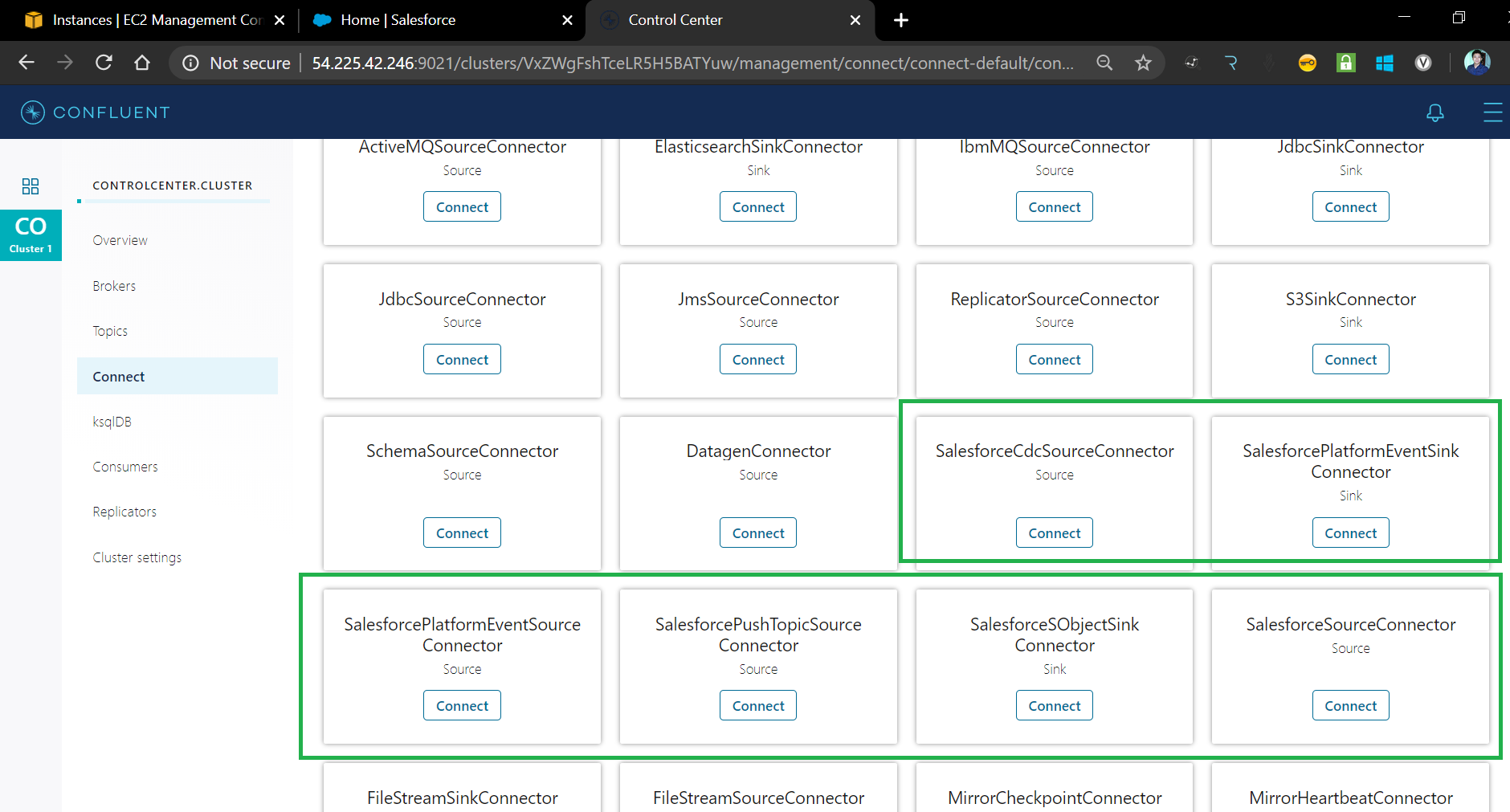Connect the IbmMQSourceConnector
1510x812 pixels.
tap(1055, 206)
